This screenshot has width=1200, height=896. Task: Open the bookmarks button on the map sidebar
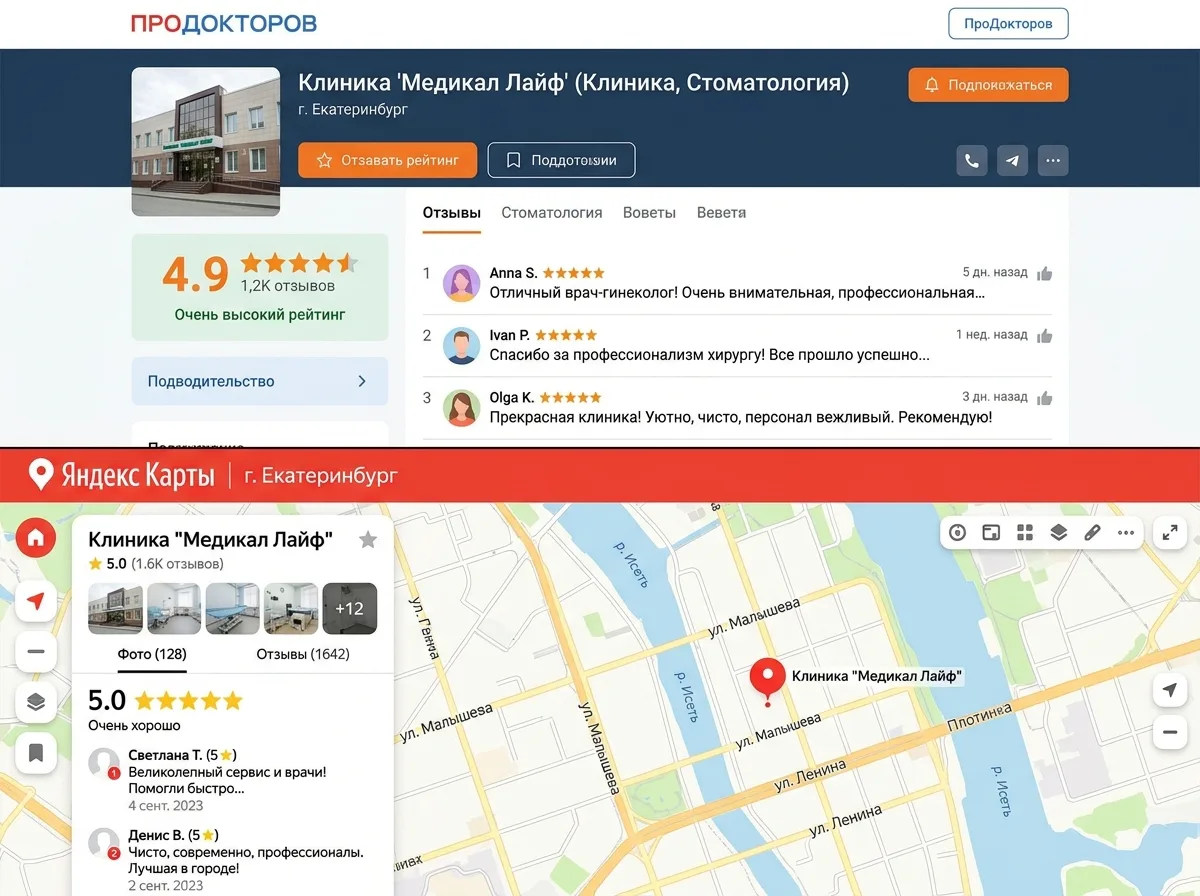click(x=36, y=753)
